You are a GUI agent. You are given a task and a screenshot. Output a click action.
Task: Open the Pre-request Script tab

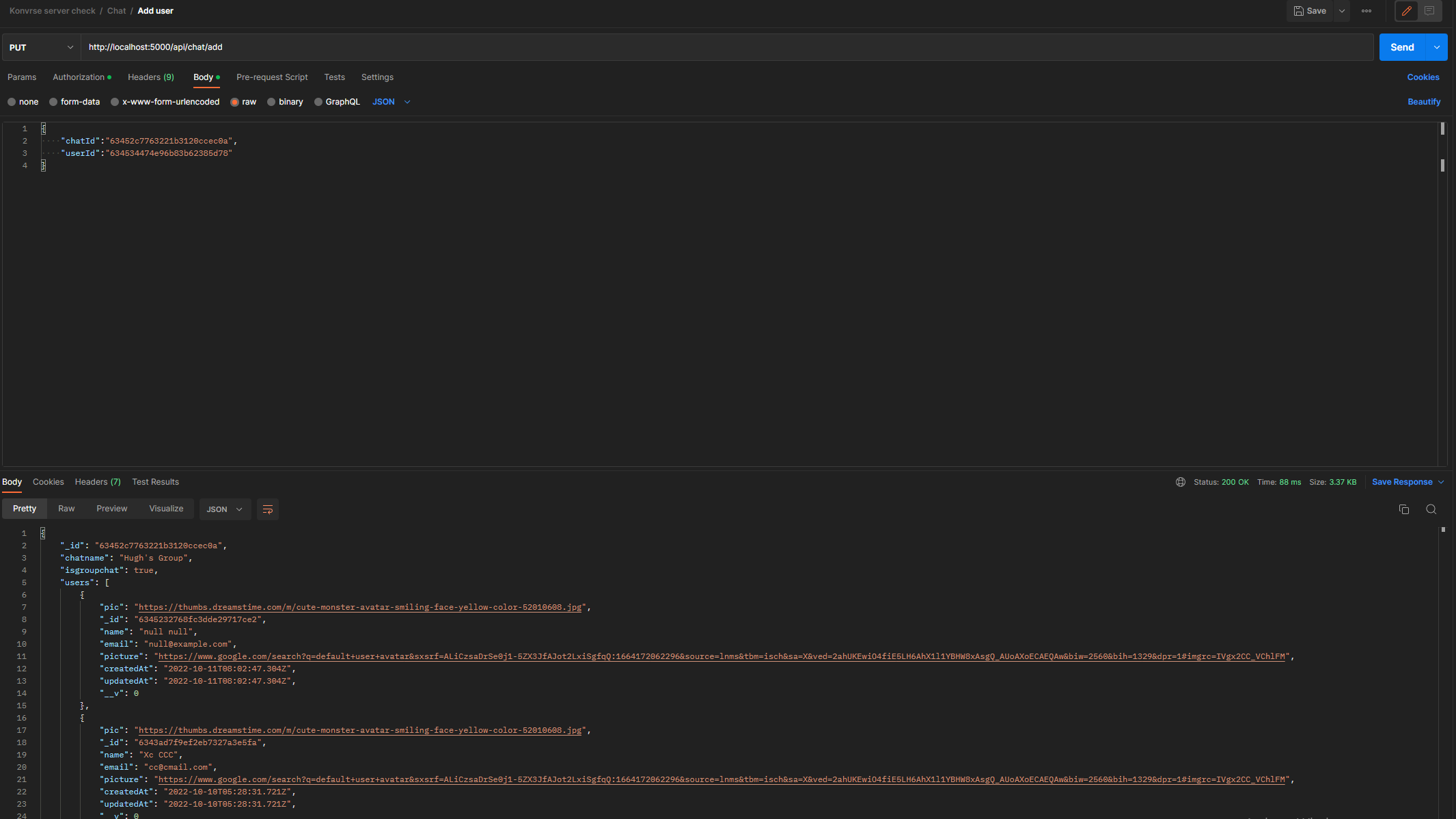coord(272,77)
